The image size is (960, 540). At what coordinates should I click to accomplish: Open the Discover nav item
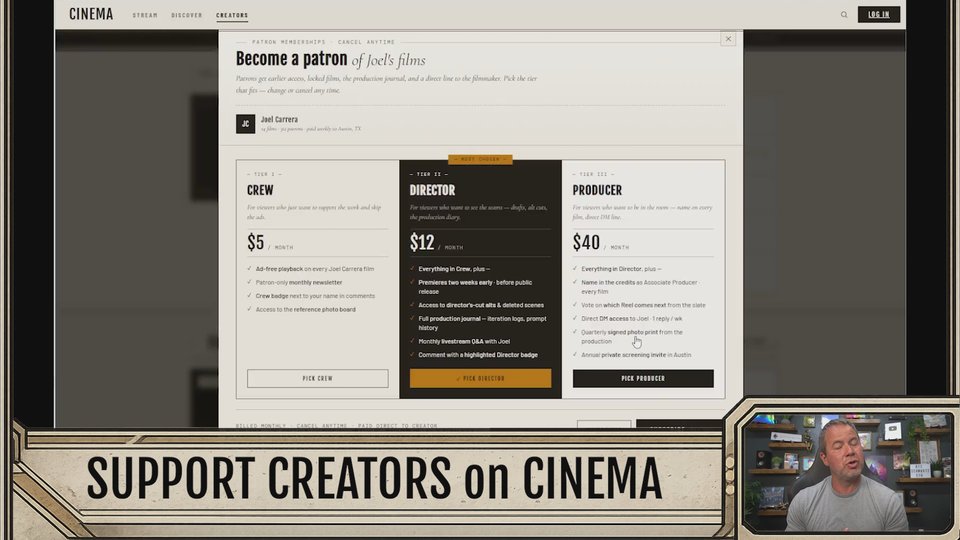[187, 15]
